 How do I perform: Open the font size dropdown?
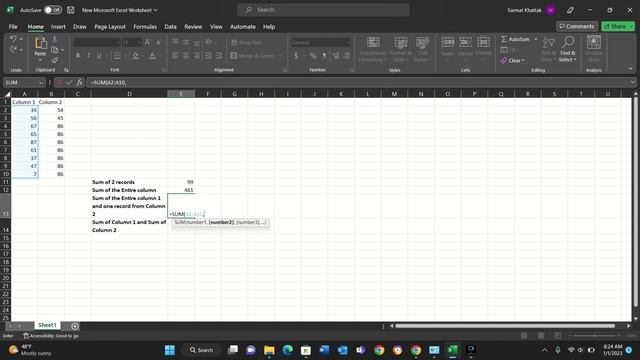point(139,42)
